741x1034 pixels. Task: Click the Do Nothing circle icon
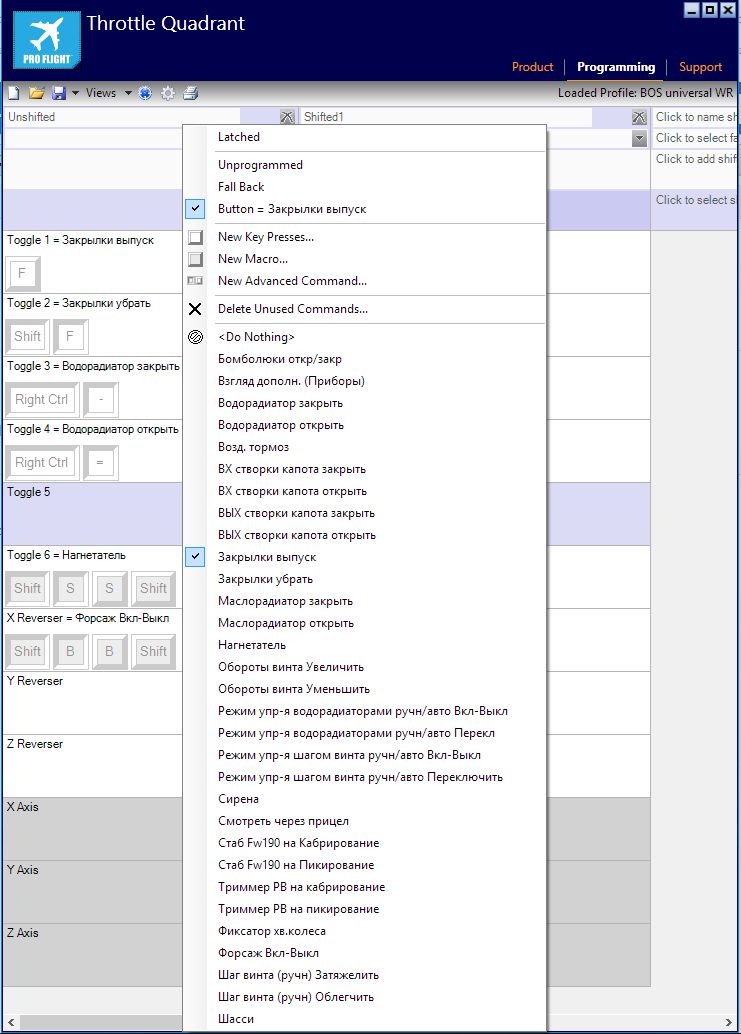(195, 337)
